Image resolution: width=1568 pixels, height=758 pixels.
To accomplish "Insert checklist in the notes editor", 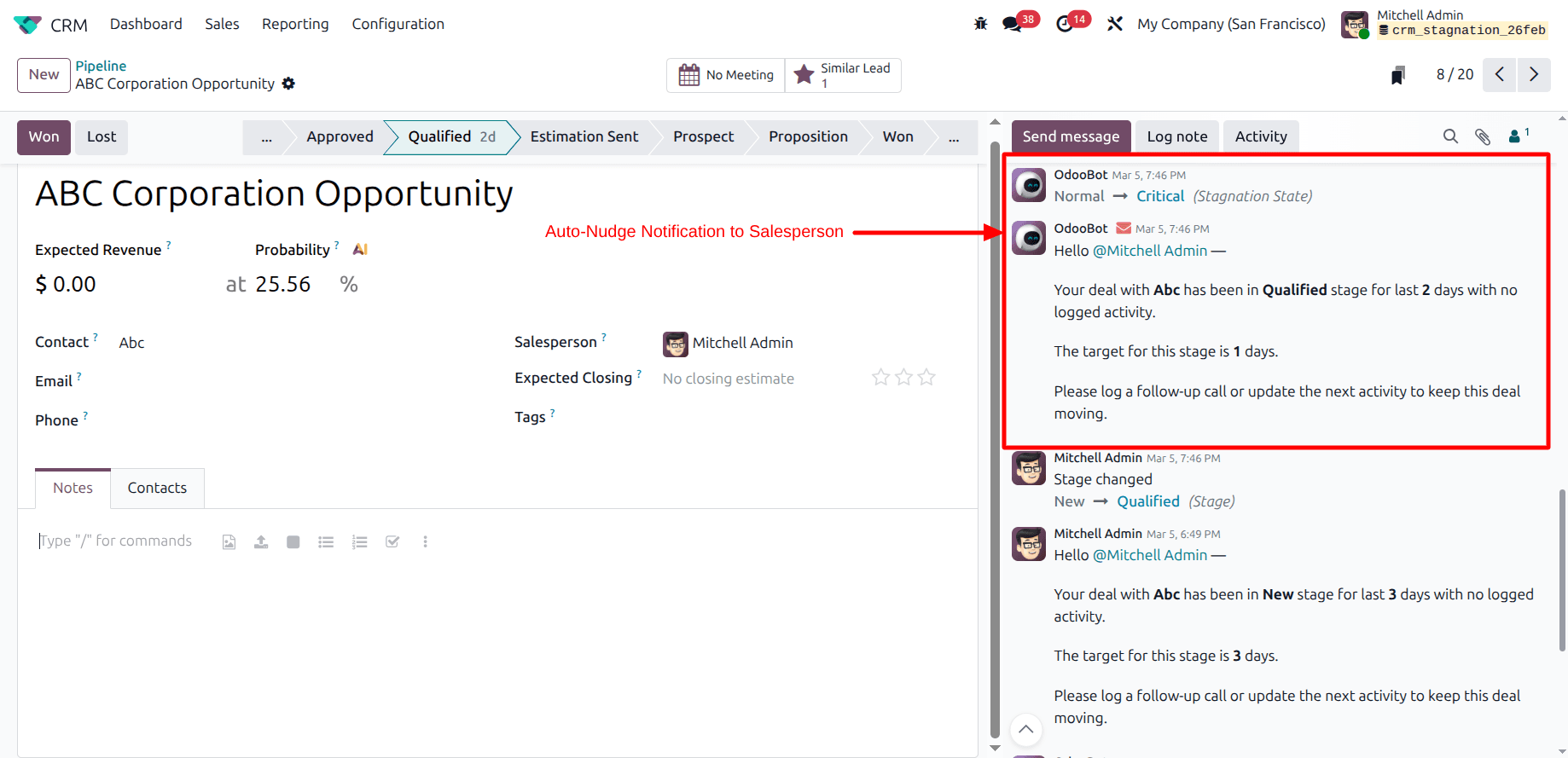I will (x=392, y=542).
